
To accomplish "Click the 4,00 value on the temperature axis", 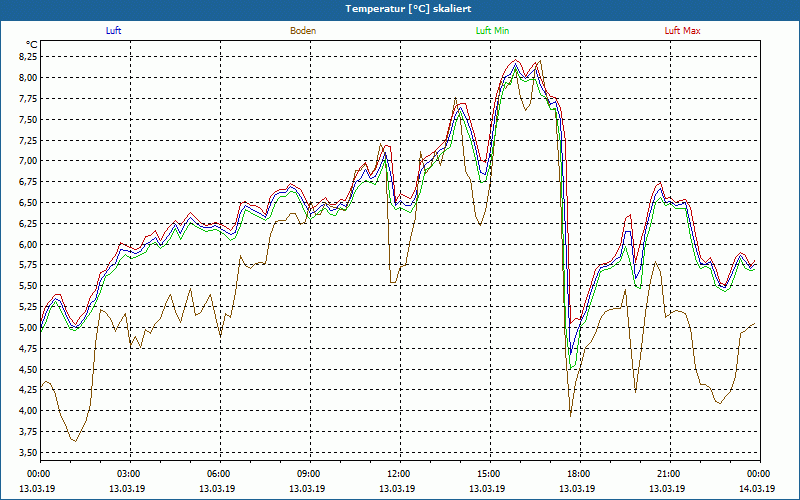I will (x=28, y=411).
